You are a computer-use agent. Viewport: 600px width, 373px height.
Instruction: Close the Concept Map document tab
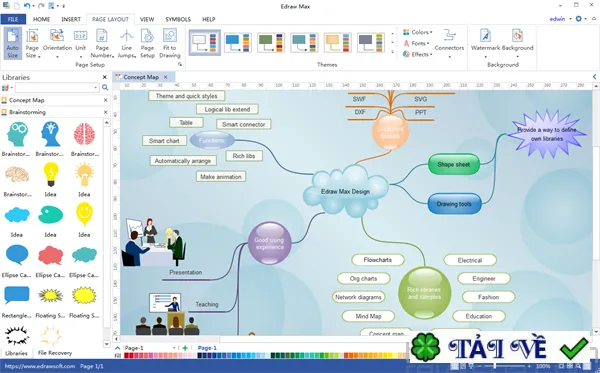click(166, 77)
